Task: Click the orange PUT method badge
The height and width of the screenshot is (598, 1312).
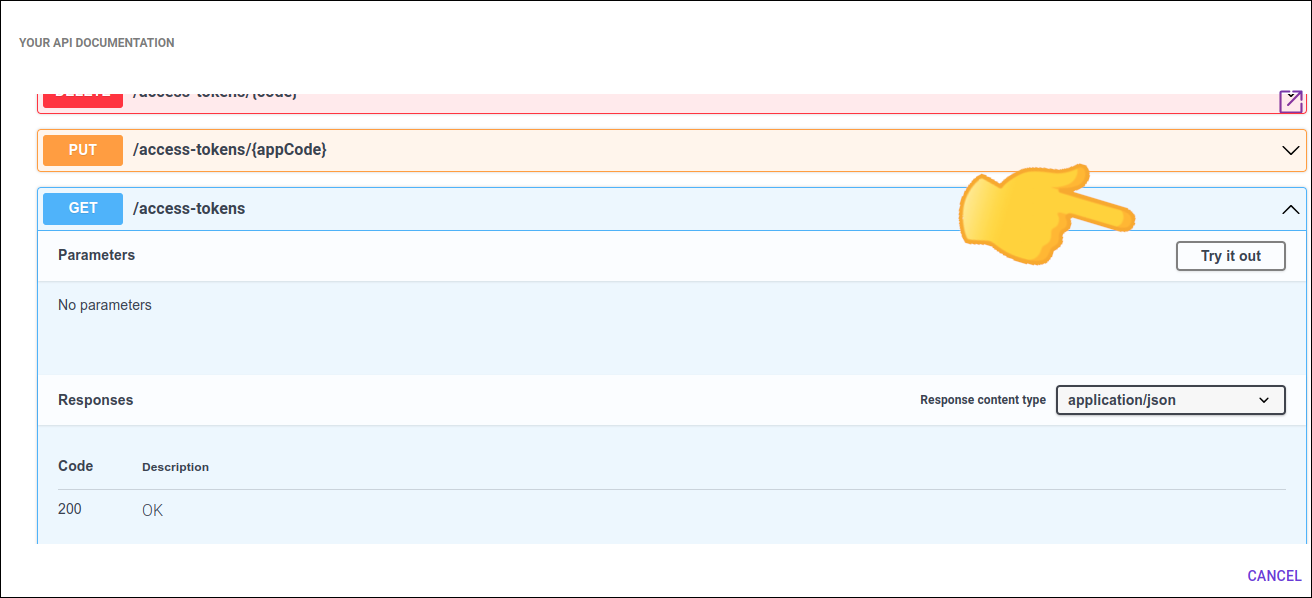Action: [83, 150]
